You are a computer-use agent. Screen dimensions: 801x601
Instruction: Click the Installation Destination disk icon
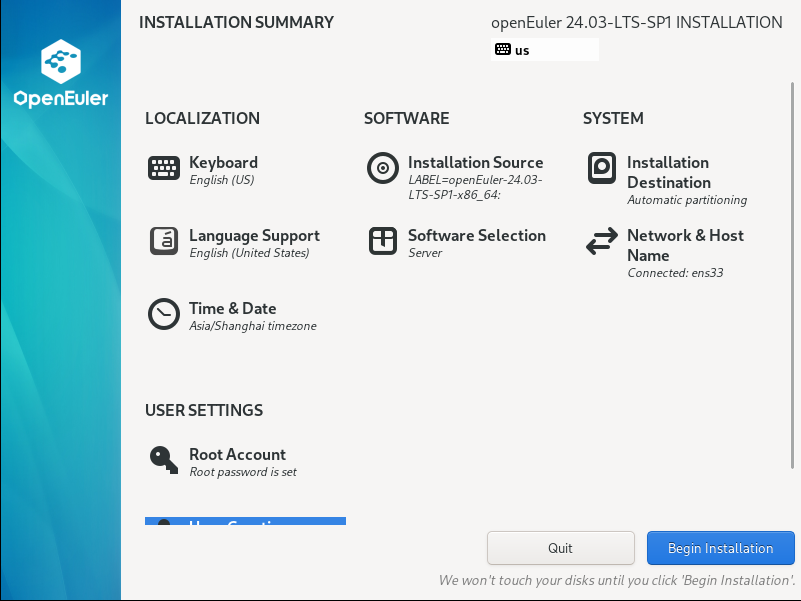pyautogui.click(x=602, y=168)
